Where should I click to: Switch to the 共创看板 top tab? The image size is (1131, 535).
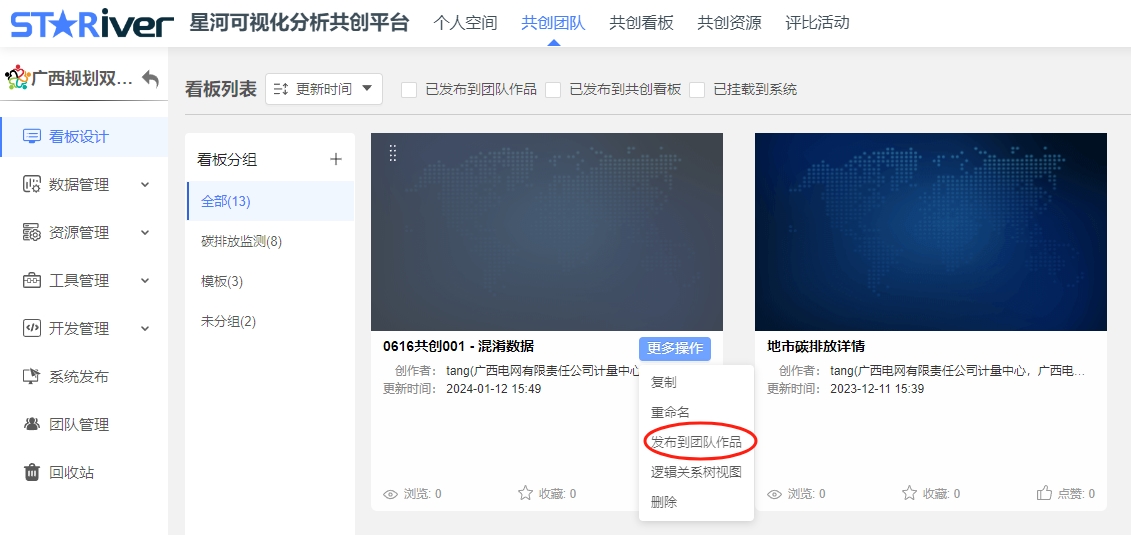pos(641,22)
